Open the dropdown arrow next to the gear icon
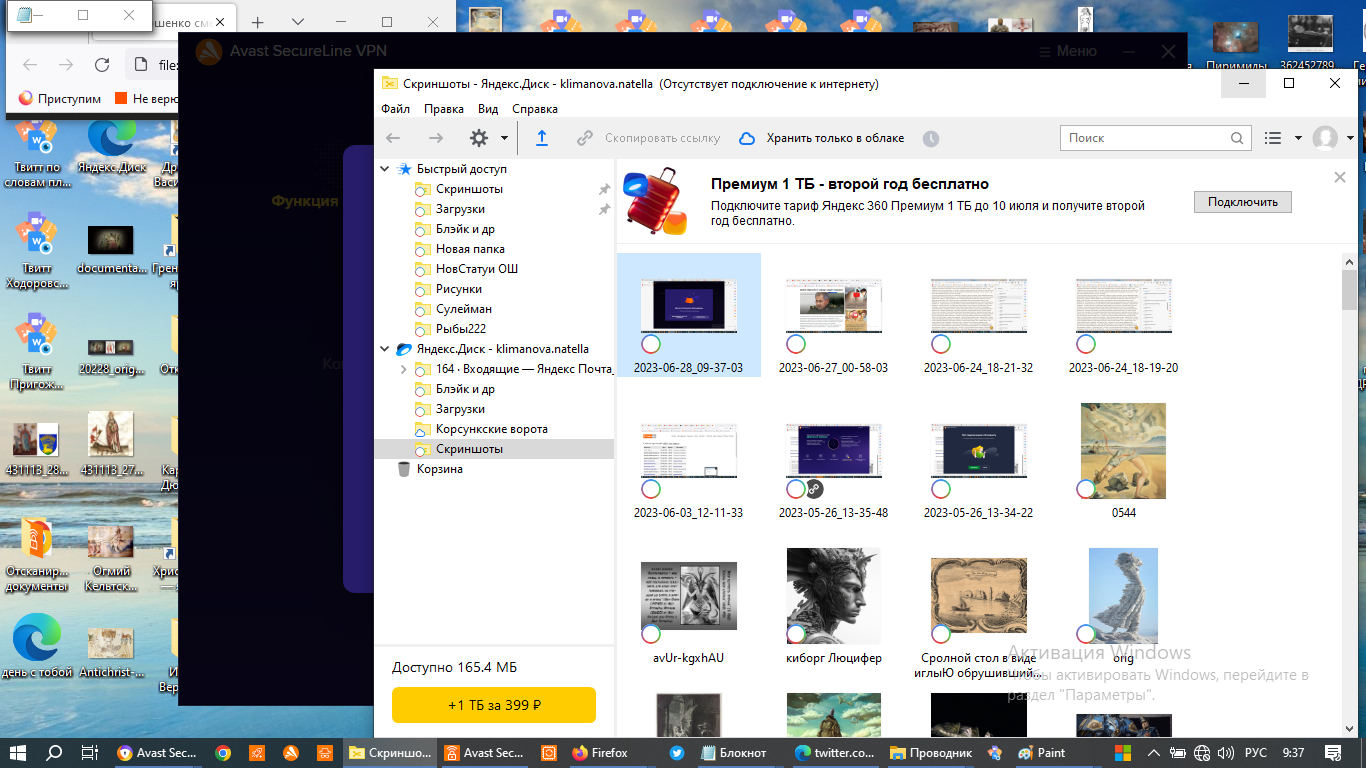The image size is (1366, 768). [504, 138]
